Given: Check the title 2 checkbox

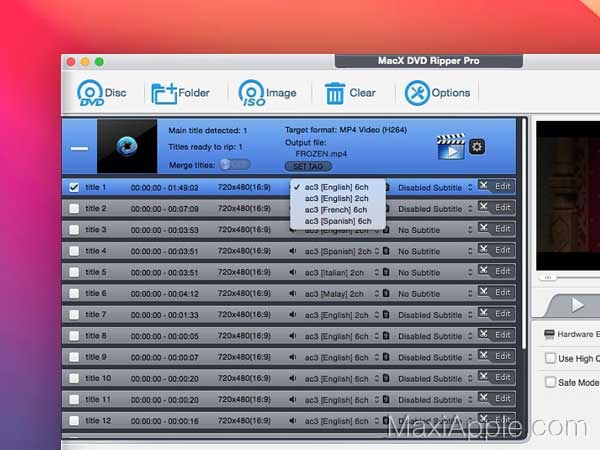Looking at the screenshot, I should point(74,209).
